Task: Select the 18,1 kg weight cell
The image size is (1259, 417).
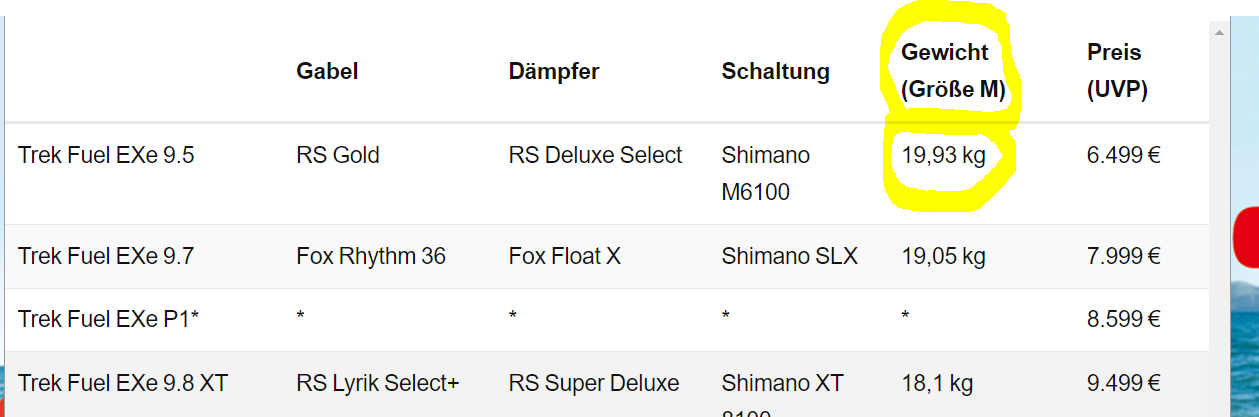Action: pos(937,383)
